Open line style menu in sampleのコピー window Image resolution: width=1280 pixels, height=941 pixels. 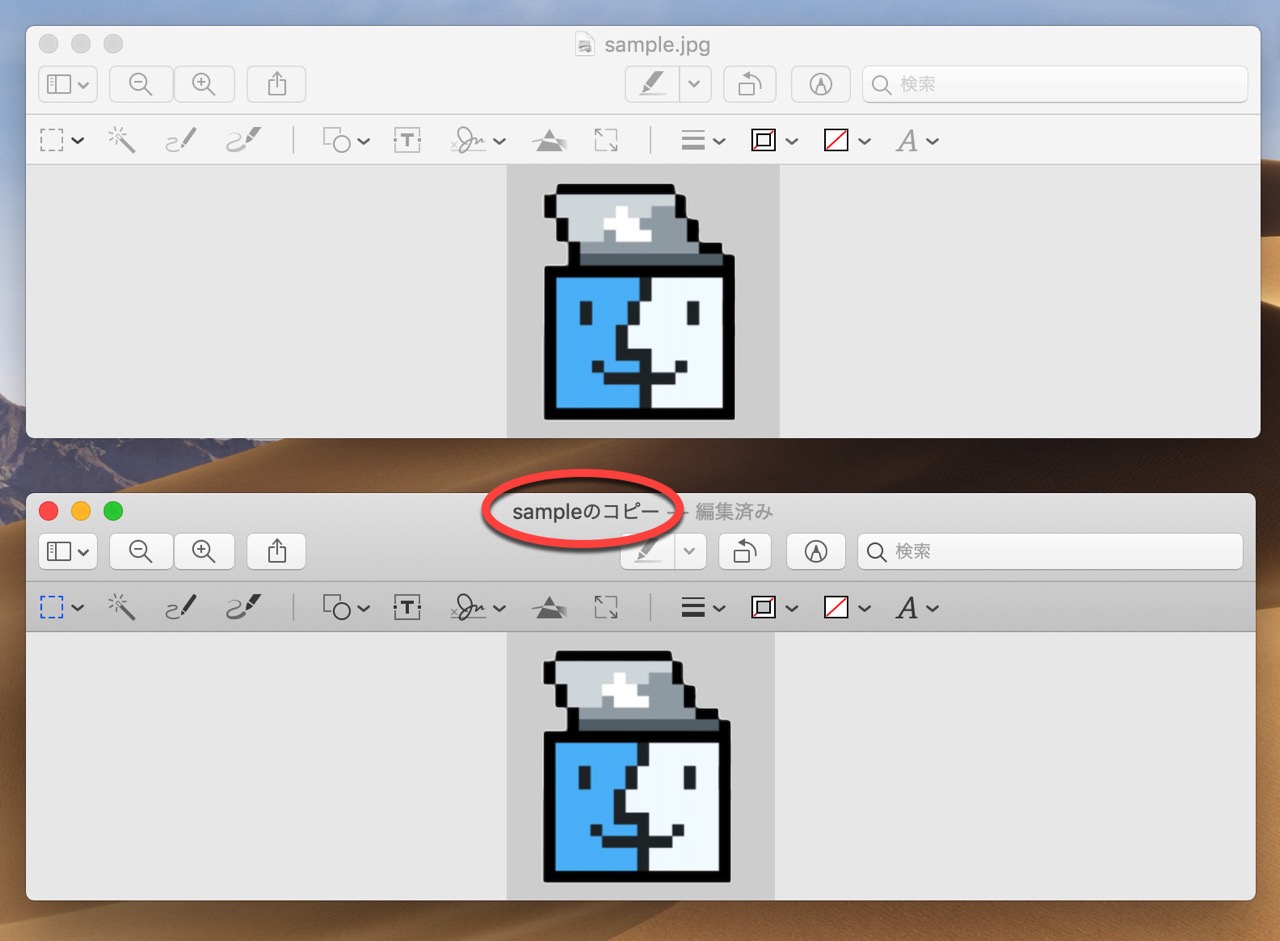coord(703,607)
